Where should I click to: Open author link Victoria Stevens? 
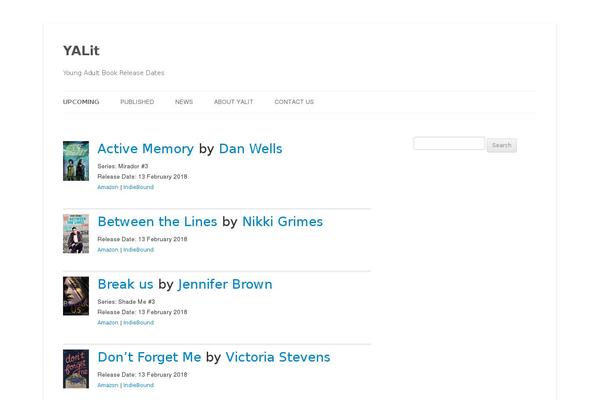click(278, 357)
